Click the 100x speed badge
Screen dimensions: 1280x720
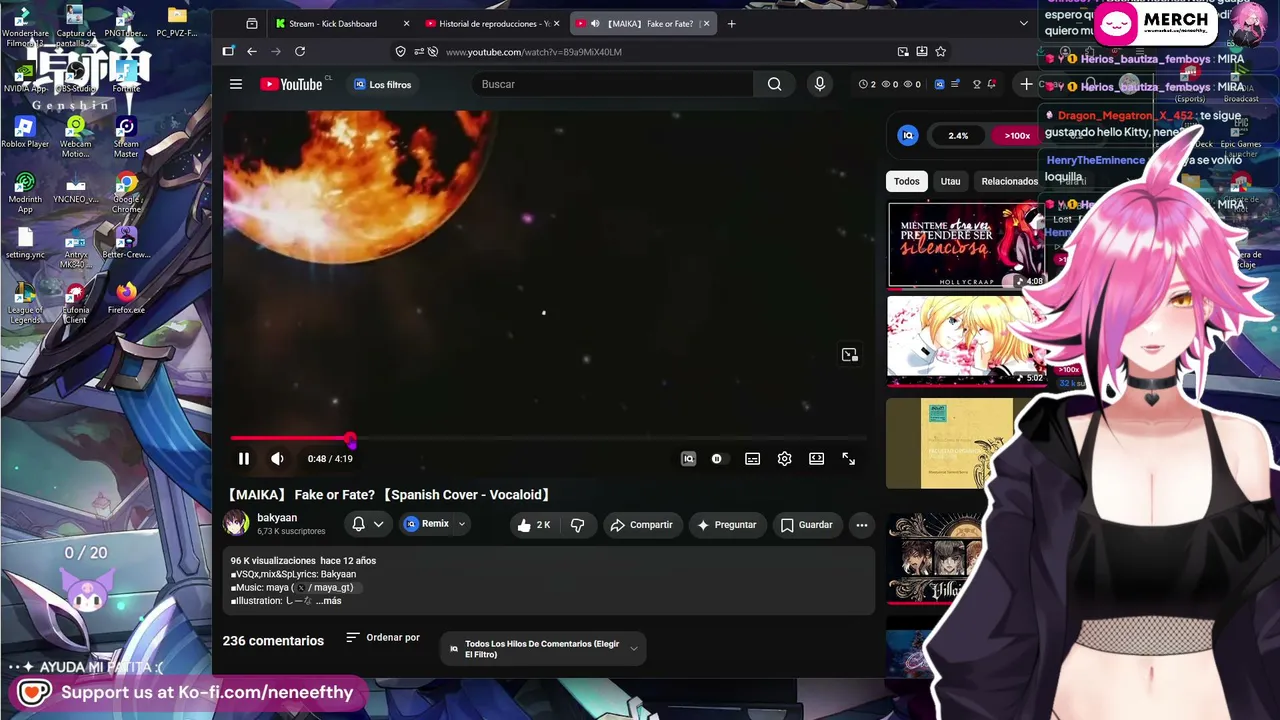click(x=1017, y=135)
